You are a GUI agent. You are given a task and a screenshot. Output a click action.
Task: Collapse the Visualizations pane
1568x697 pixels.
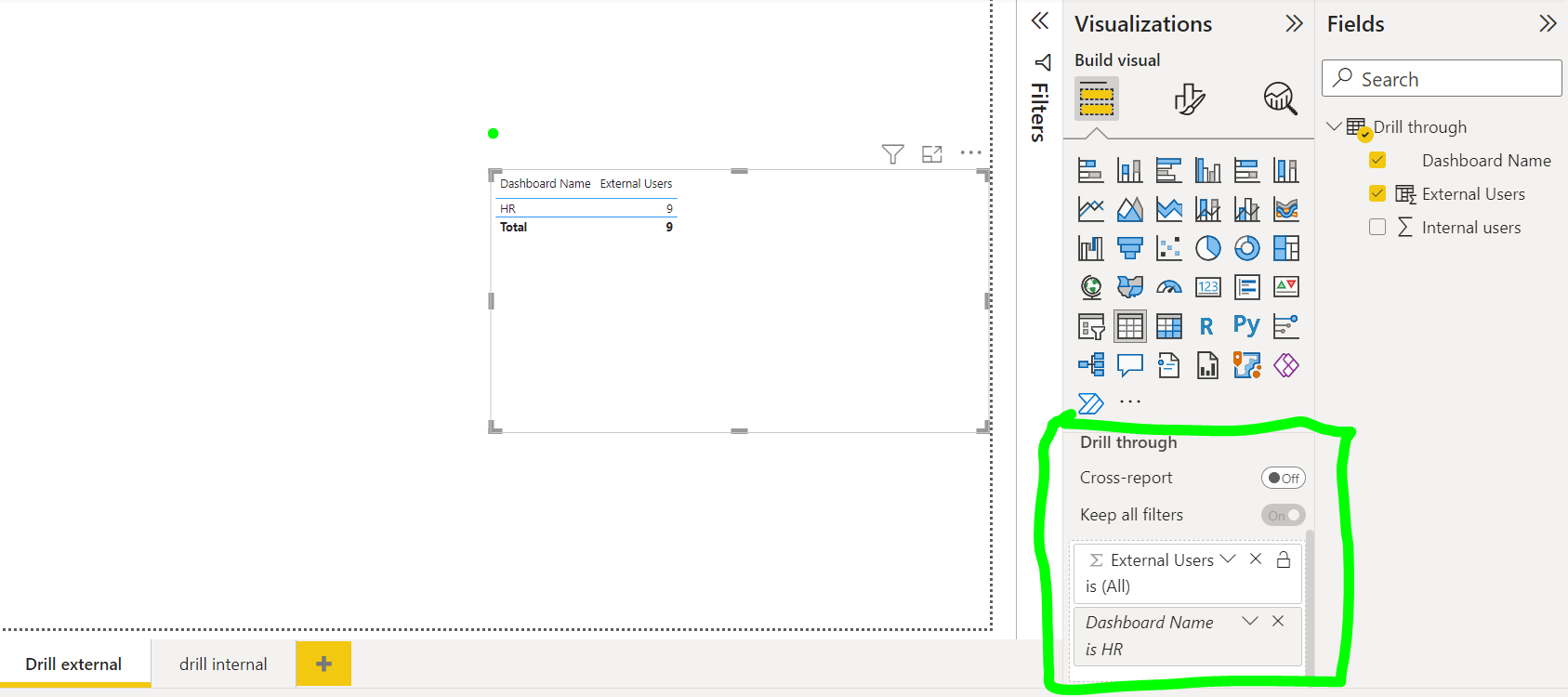[x=1294, y=23]
